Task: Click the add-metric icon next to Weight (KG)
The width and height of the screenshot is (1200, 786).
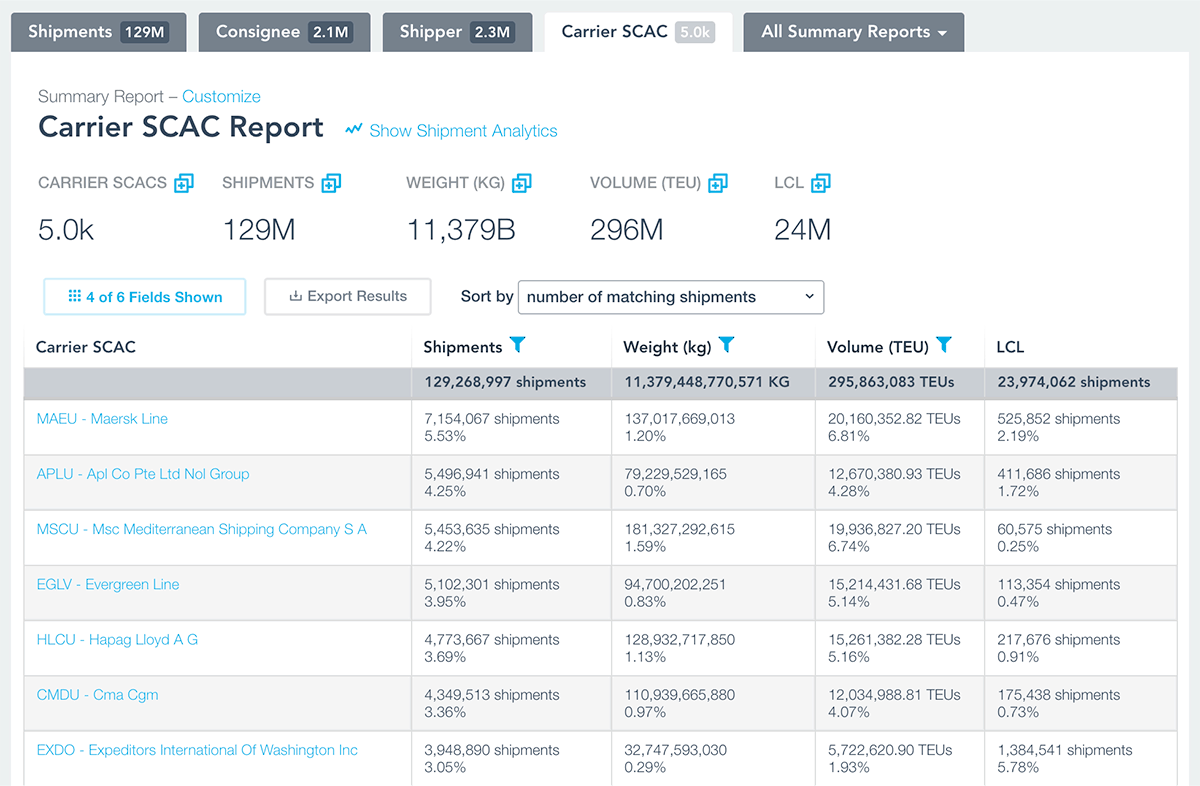Action: pos(521,183)
